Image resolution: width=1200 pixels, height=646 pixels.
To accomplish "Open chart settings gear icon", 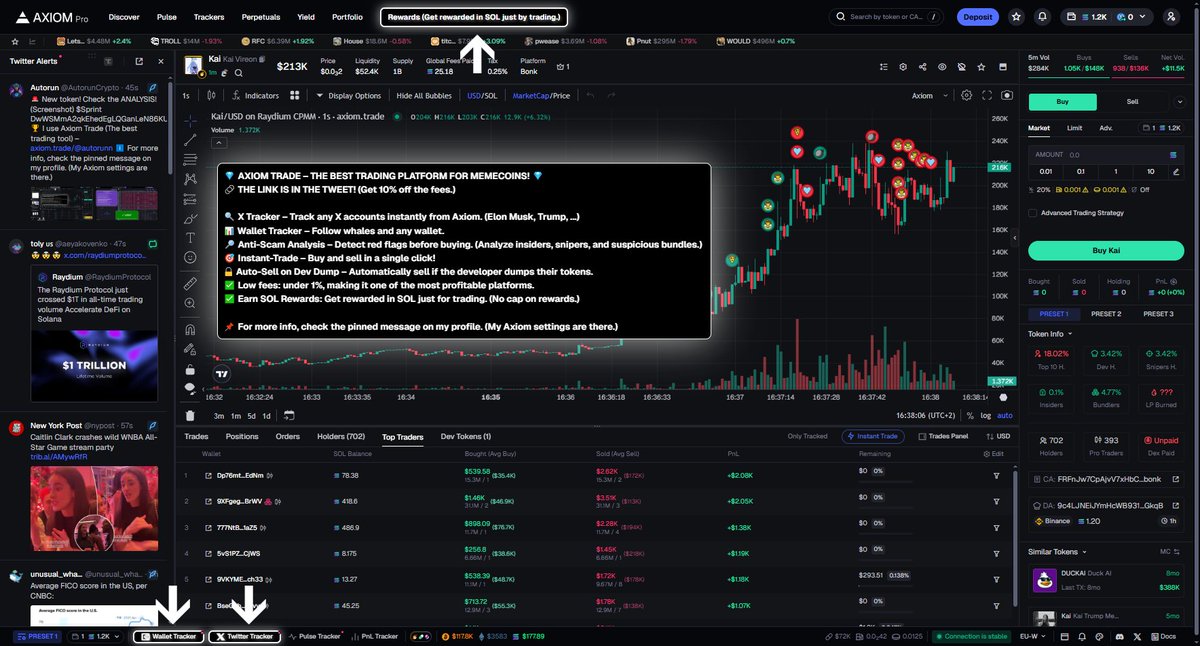I will pos(966,96).
